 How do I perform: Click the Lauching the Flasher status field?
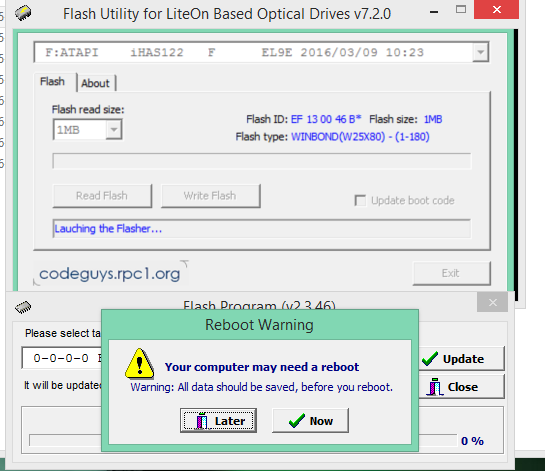pos(261,229)
